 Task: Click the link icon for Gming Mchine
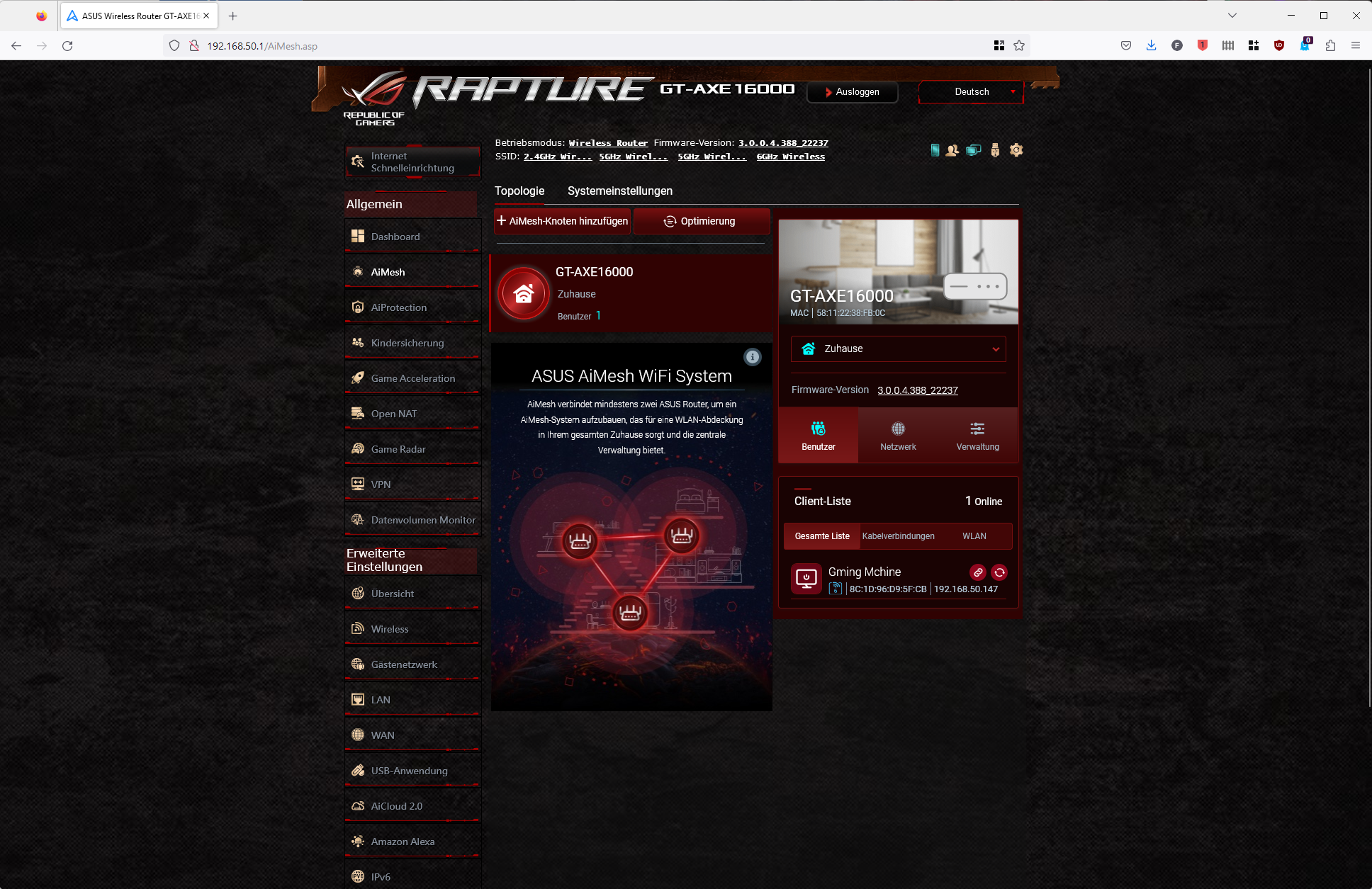click(x=978, y=572)
